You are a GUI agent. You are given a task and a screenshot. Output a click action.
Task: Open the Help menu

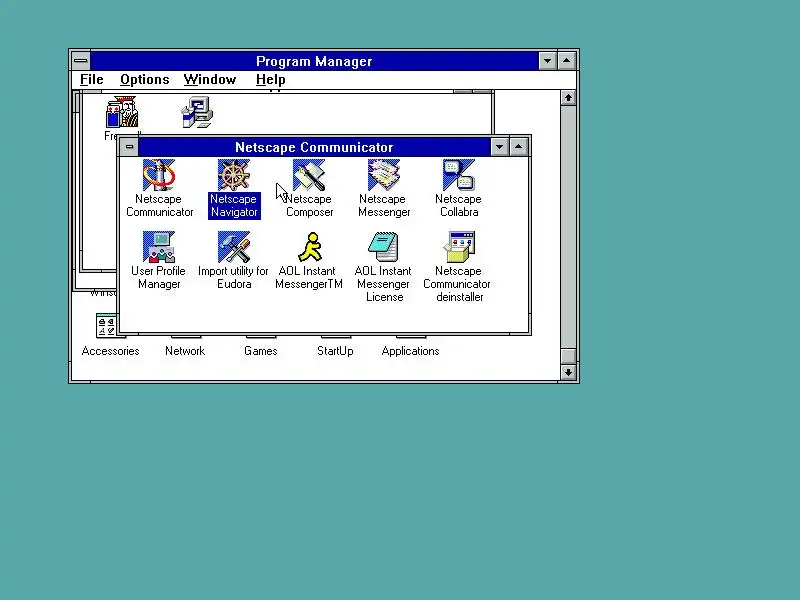(x=270, y=80)
